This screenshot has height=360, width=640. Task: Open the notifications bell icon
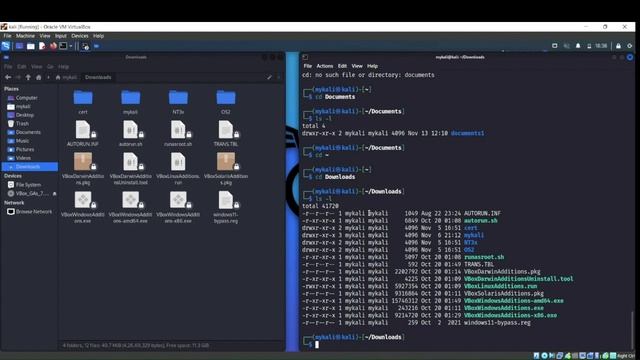(578, 46)
